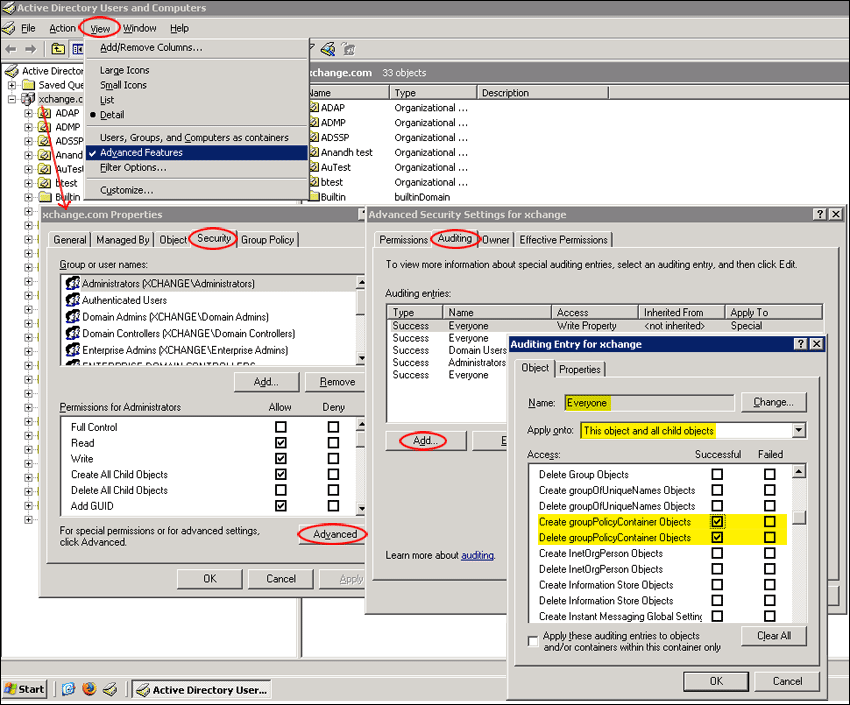This screenshot has width=850, height=705.
Task: Open the Apply onto dropdown
Action: click(797, 431)
